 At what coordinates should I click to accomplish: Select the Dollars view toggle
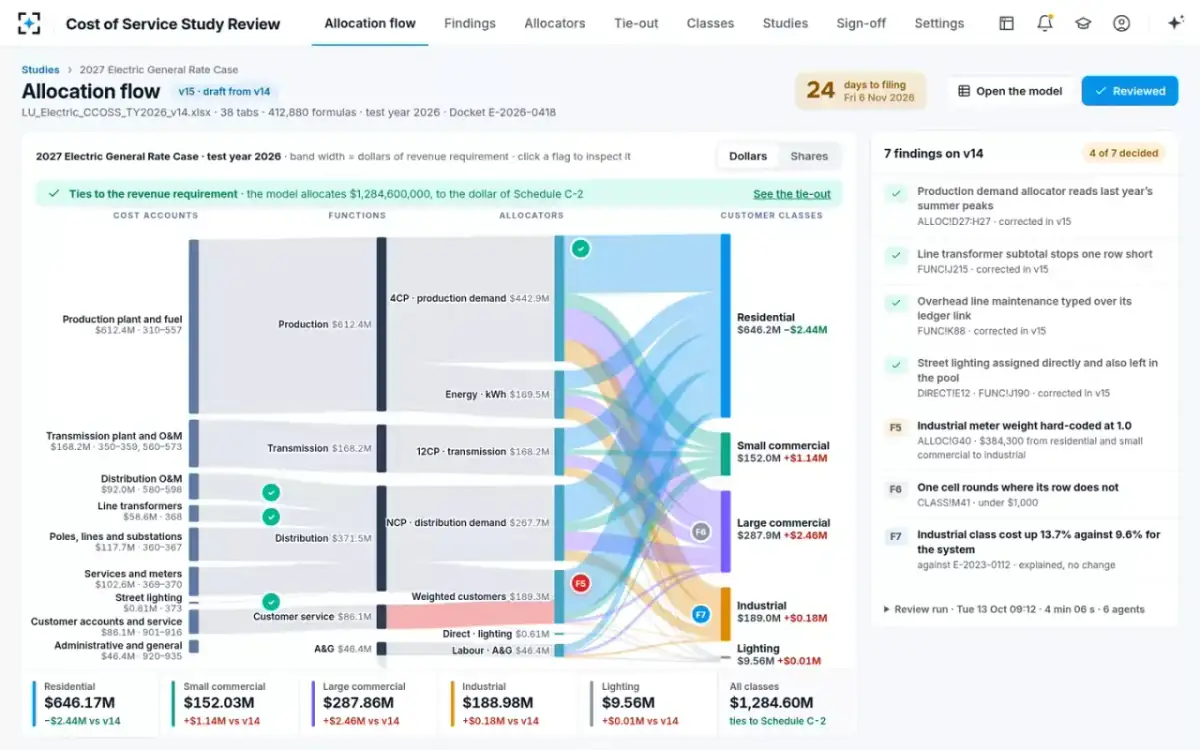748,156
